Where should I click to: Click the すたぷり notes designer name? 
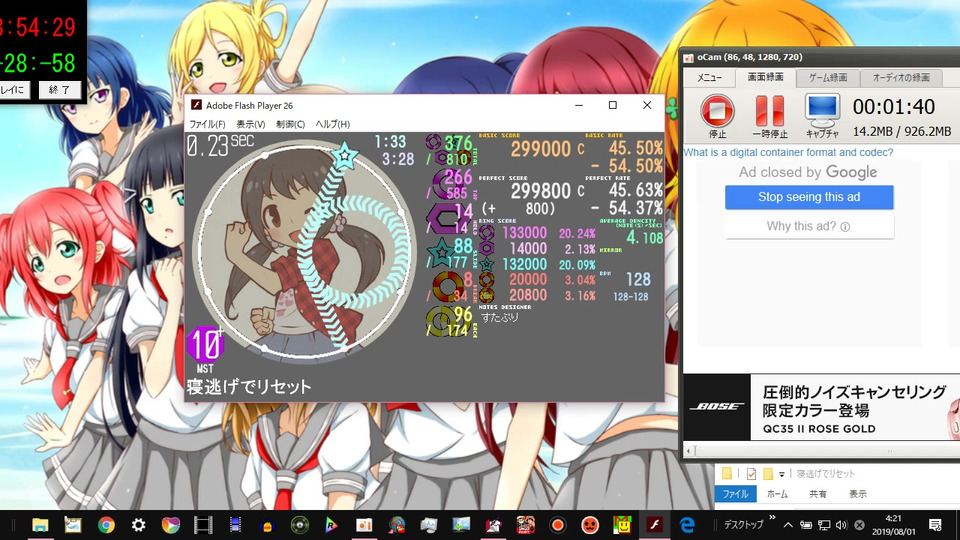500,318
